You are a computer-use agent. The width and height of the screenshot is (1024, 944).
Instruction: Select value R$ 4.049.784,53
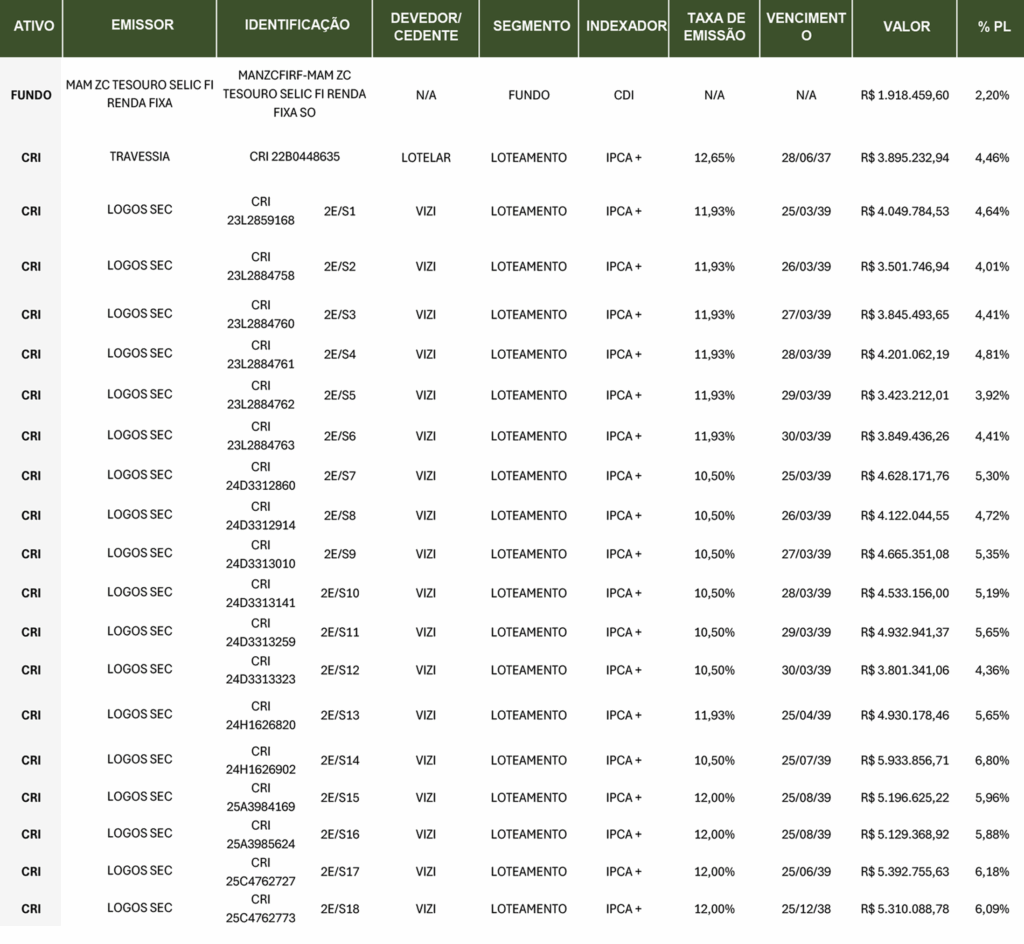[x=904, y=212]
